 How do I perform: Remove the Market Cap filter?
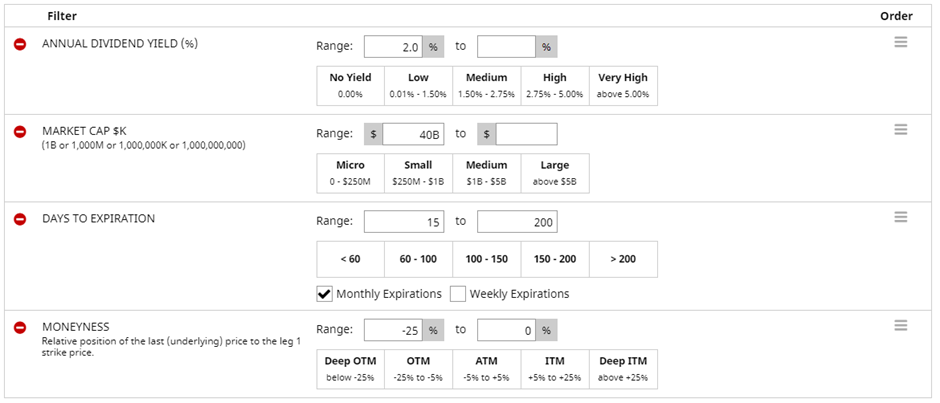tap(20, 132)
